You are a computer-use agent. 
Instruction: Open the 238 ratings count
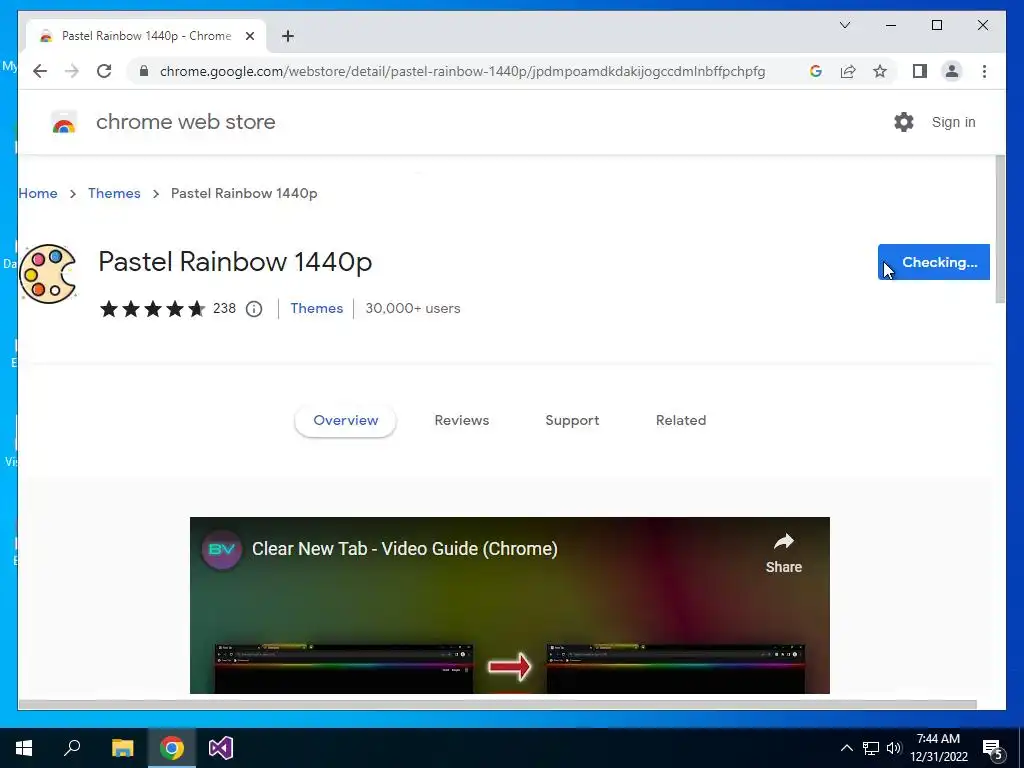click(x=224, y=308)
